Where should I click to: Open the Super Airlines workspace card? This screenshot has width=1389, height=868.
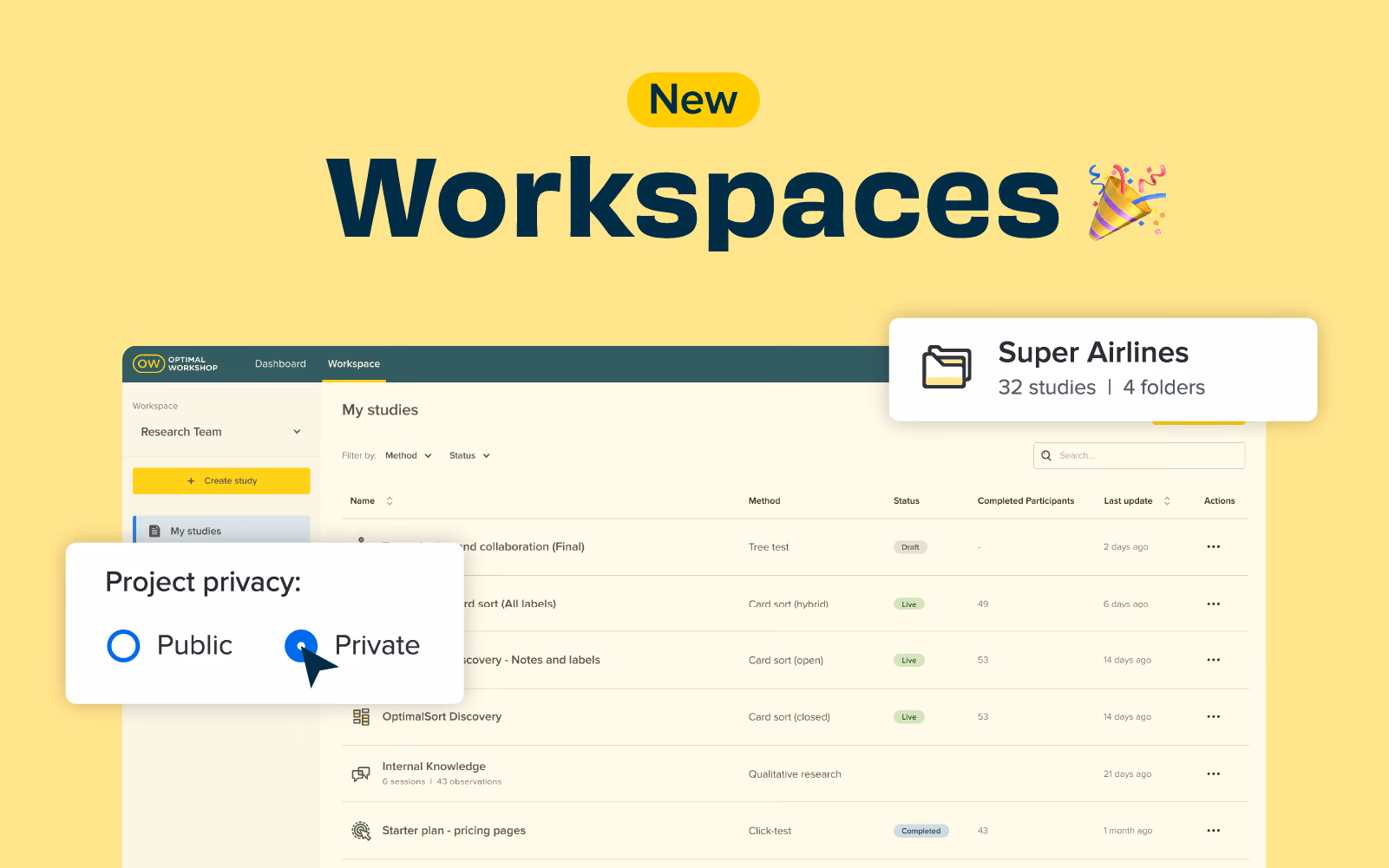click(x=1103, y=369)
